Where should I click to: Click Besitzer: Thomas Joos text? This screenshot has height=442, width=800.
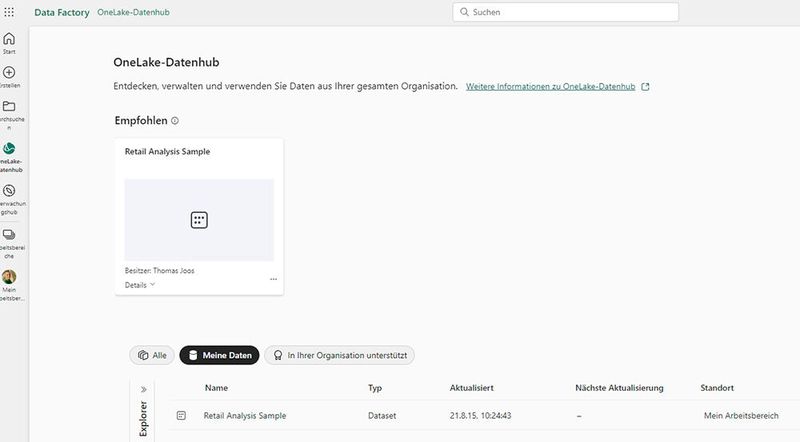159,271
